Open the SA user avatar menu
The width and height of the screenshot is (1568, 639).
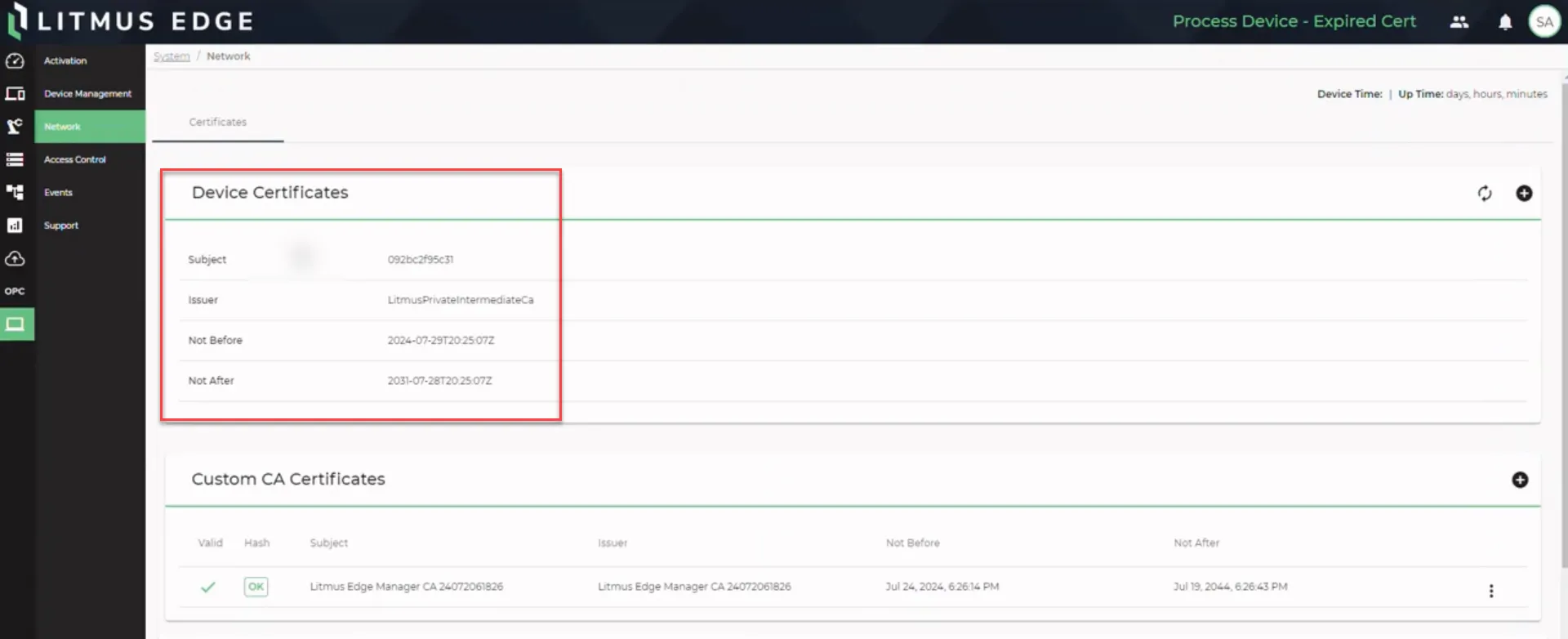coord(1544,22)
